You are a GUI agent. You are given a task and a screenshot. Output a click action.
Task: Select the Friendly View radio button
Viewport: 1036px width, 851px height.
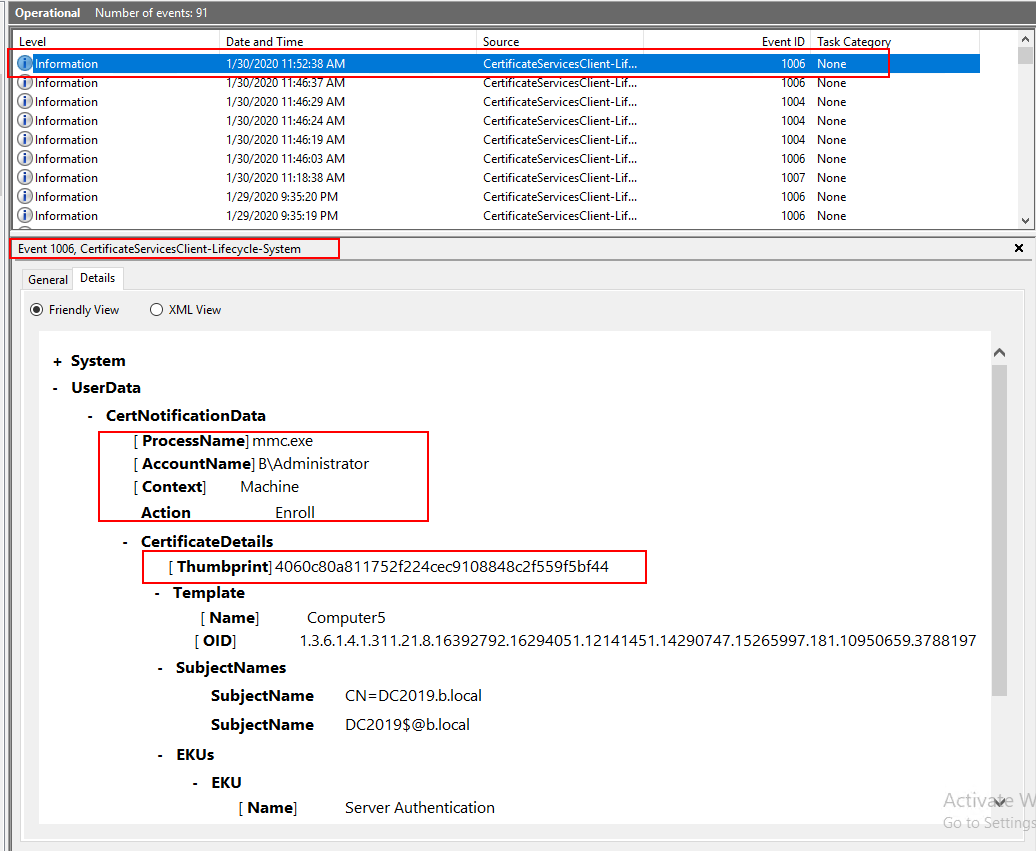(38, 310)
